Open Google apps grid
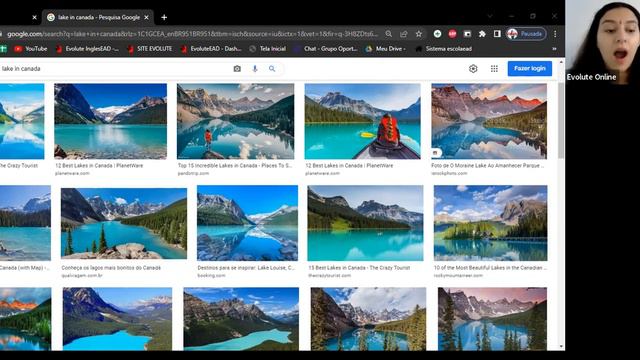The height and width of the screenshot is (360, 640). point(494,69)
